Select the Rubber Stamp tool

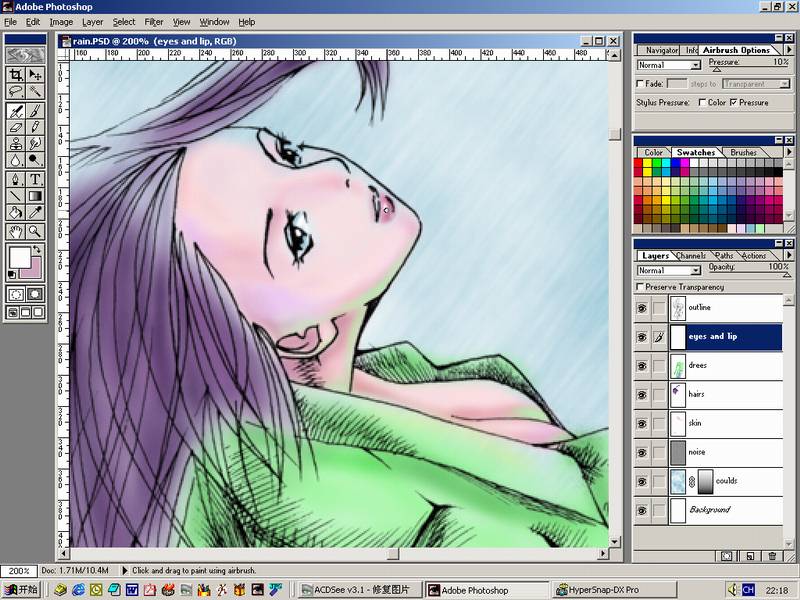pos(16,143)
